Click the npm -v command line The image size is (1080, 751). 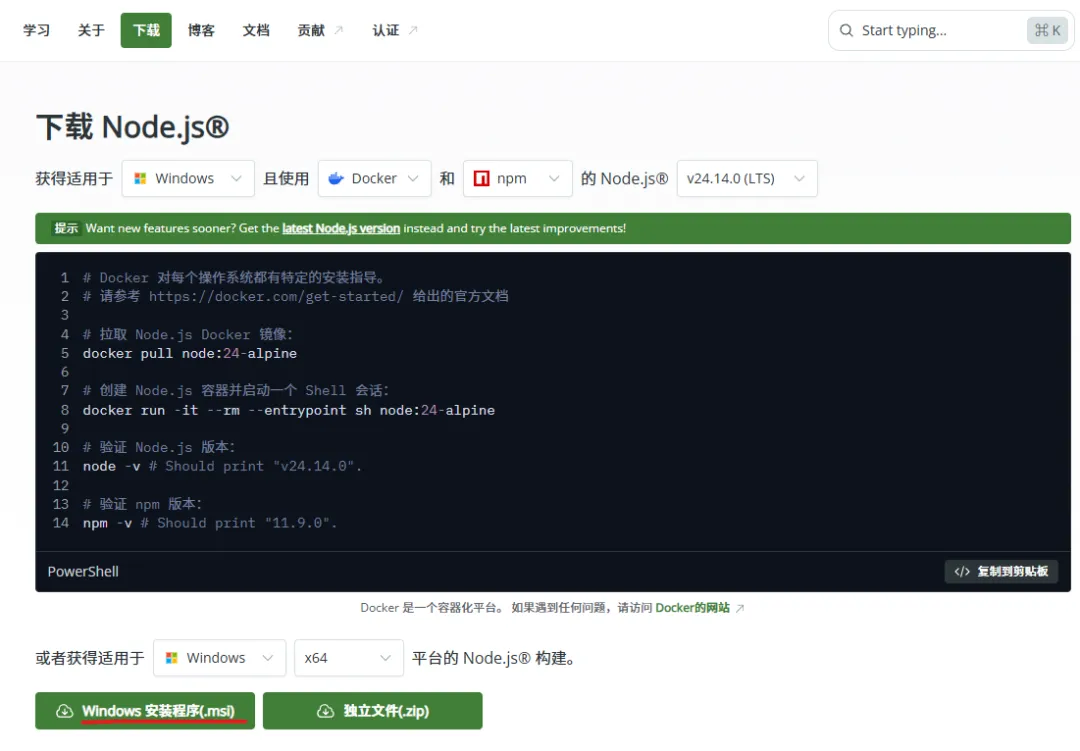click(210, 523)
